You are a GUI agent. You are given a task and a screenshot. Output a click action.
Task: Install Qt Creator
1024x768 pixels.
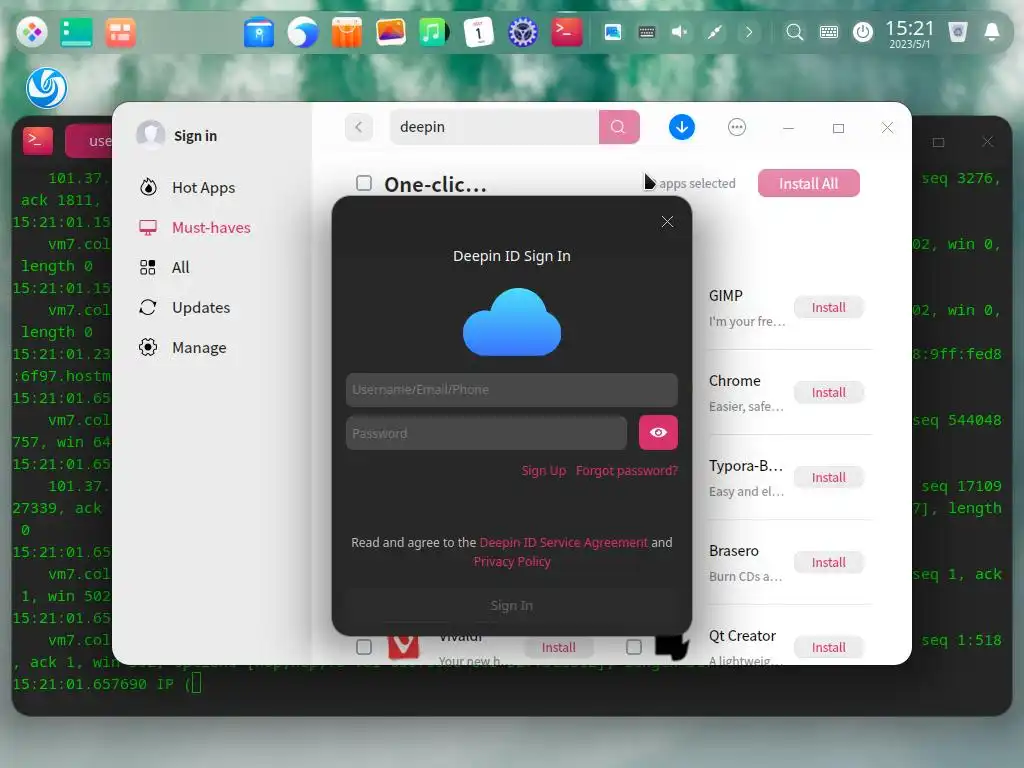(828, 647)
